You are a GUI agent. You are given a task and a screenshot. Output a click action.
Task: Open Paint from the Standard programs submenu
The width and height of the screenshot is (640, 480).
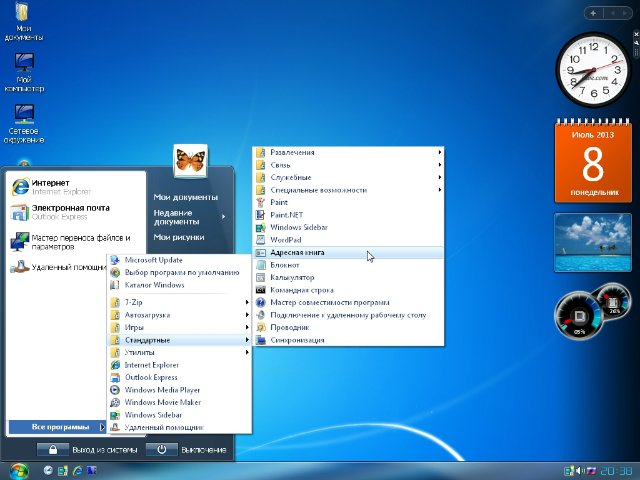click(280, 202)
